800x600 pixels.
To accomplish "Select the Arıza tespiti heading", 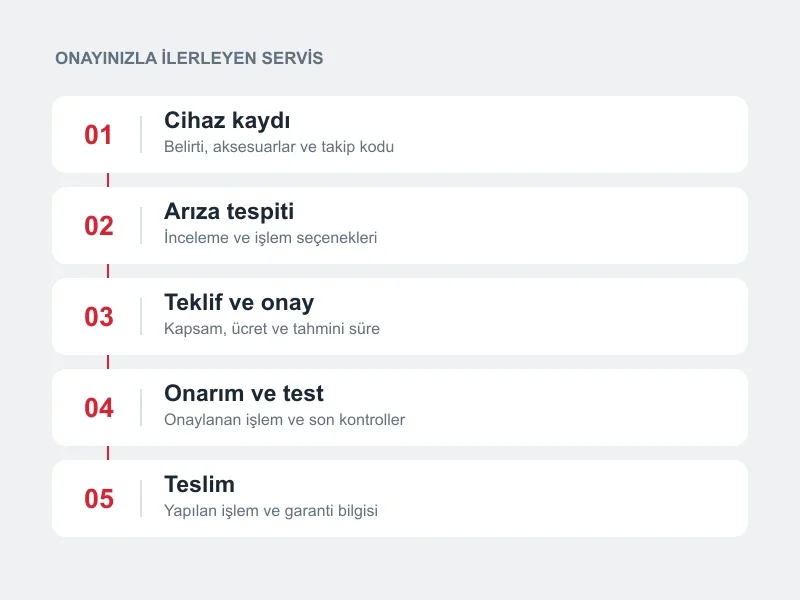I will click(229, 212).
